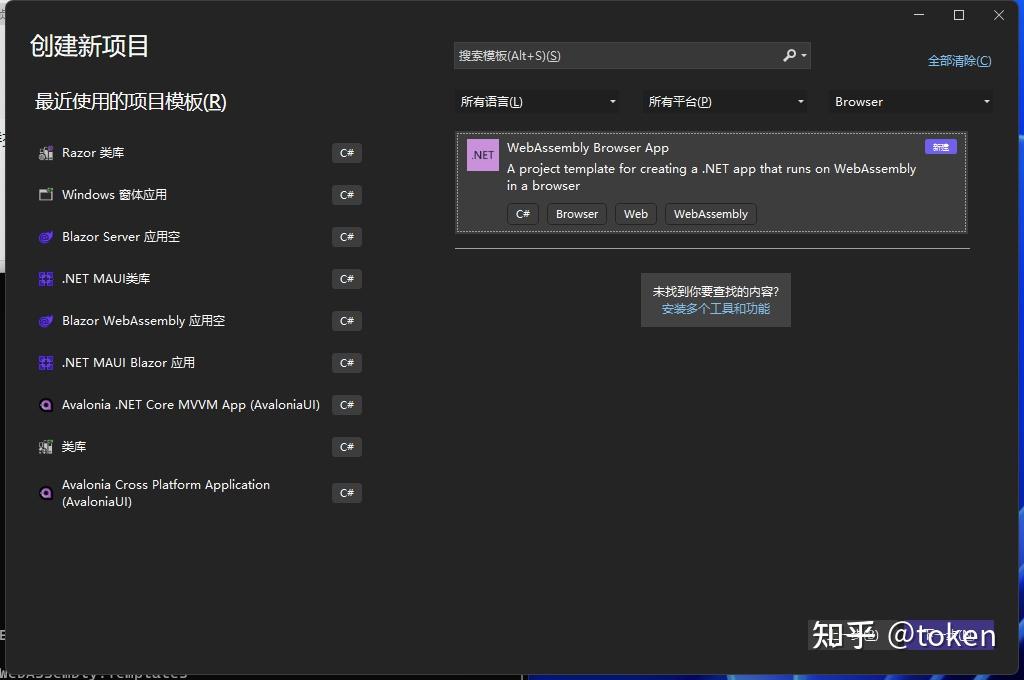The image size is (1024, 680).
Task: Click the template description text about WebAssembly
Action: pos(712,177)
